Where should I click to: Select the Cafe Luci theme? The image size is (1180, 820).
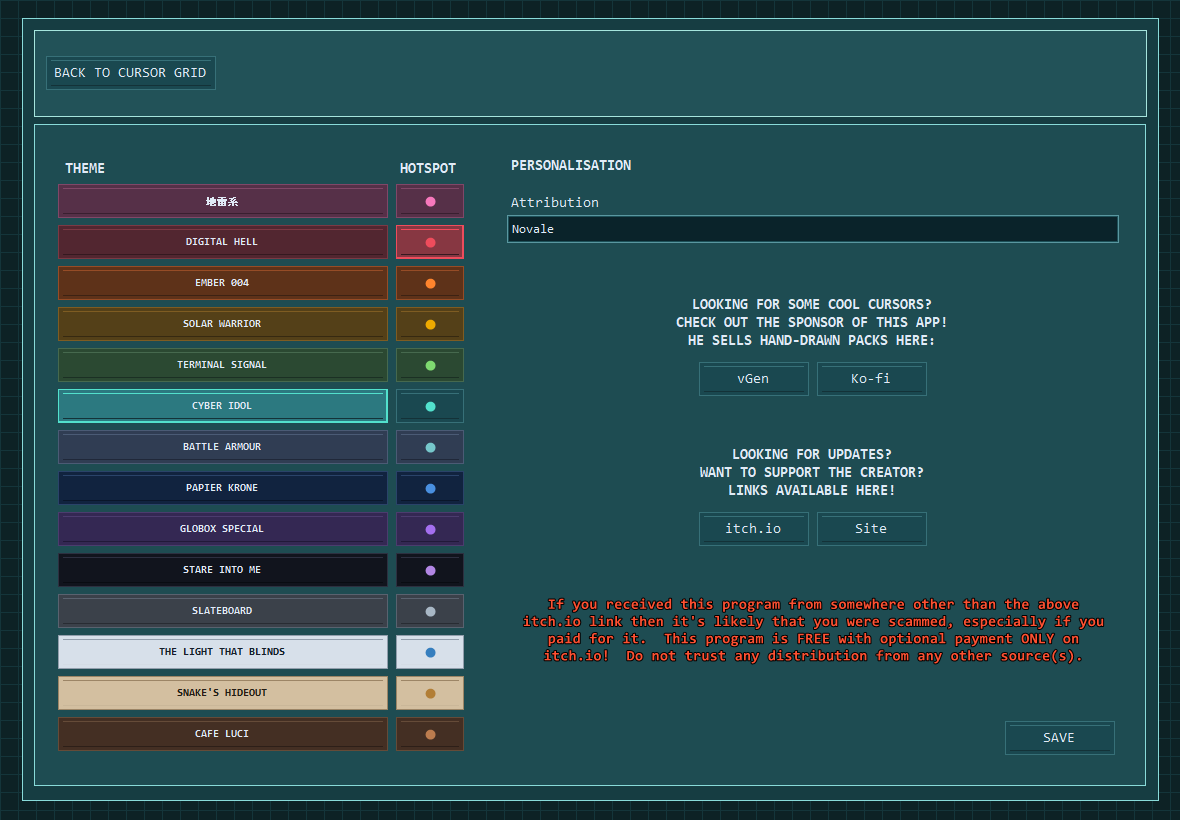click(x=223, y=734)
